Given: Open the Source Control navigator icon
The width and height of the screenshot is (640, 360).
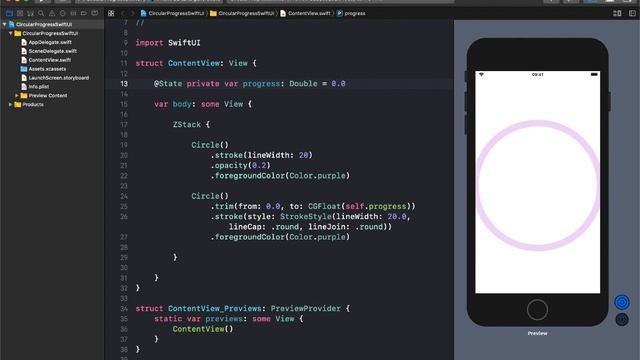Looking at the screenshot, I should coord(20,13).
